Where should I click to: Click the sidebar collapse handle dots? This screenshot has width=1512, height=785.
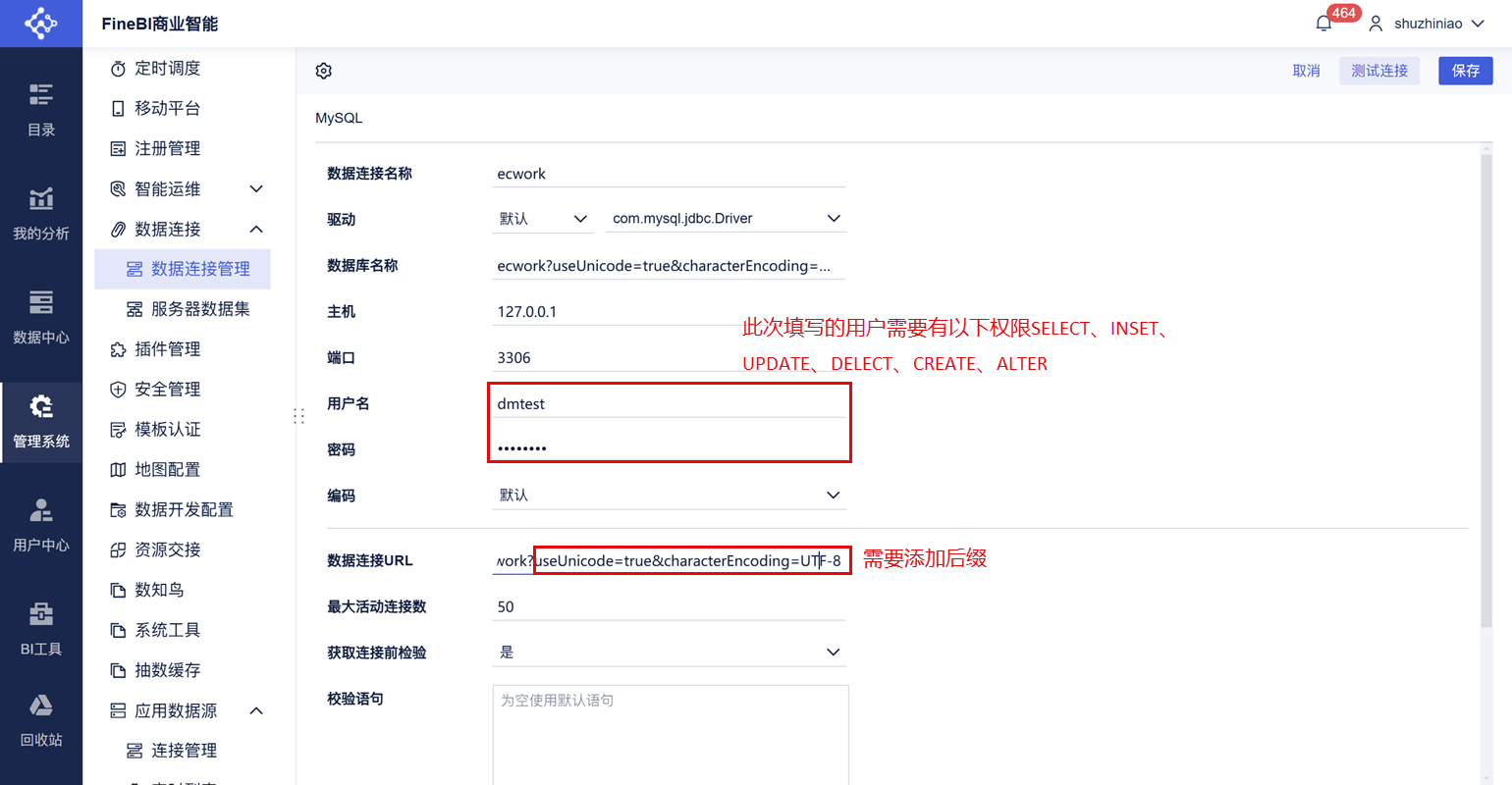(298, 416)
